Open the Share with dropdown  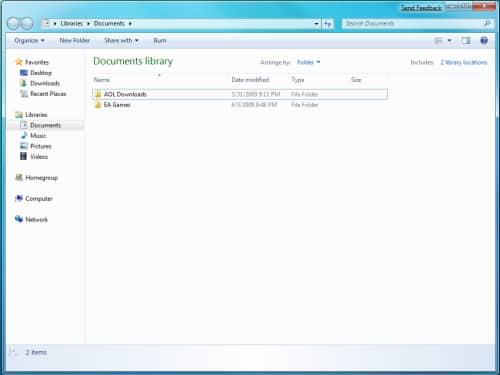(121, 41)
